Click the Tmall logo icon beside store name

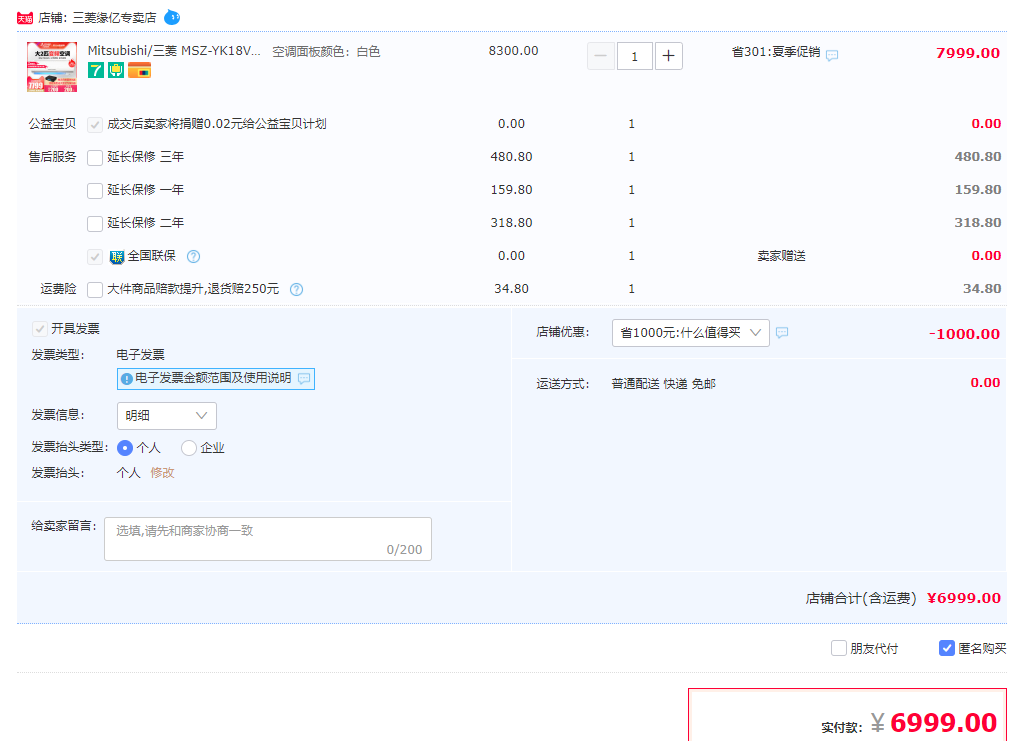point(25,18)
